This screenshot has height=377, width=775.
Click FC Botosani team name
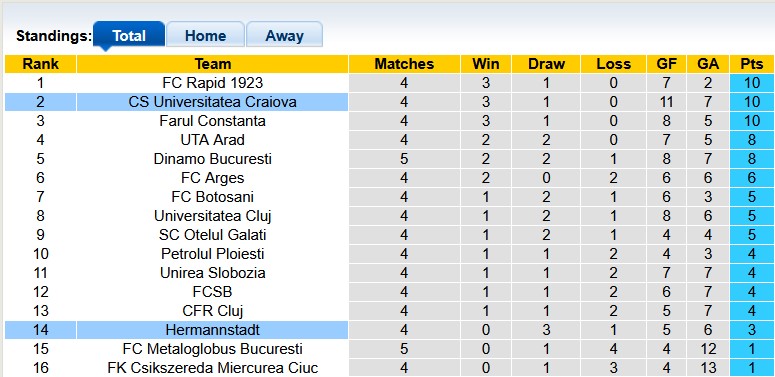tap(213, 197)
